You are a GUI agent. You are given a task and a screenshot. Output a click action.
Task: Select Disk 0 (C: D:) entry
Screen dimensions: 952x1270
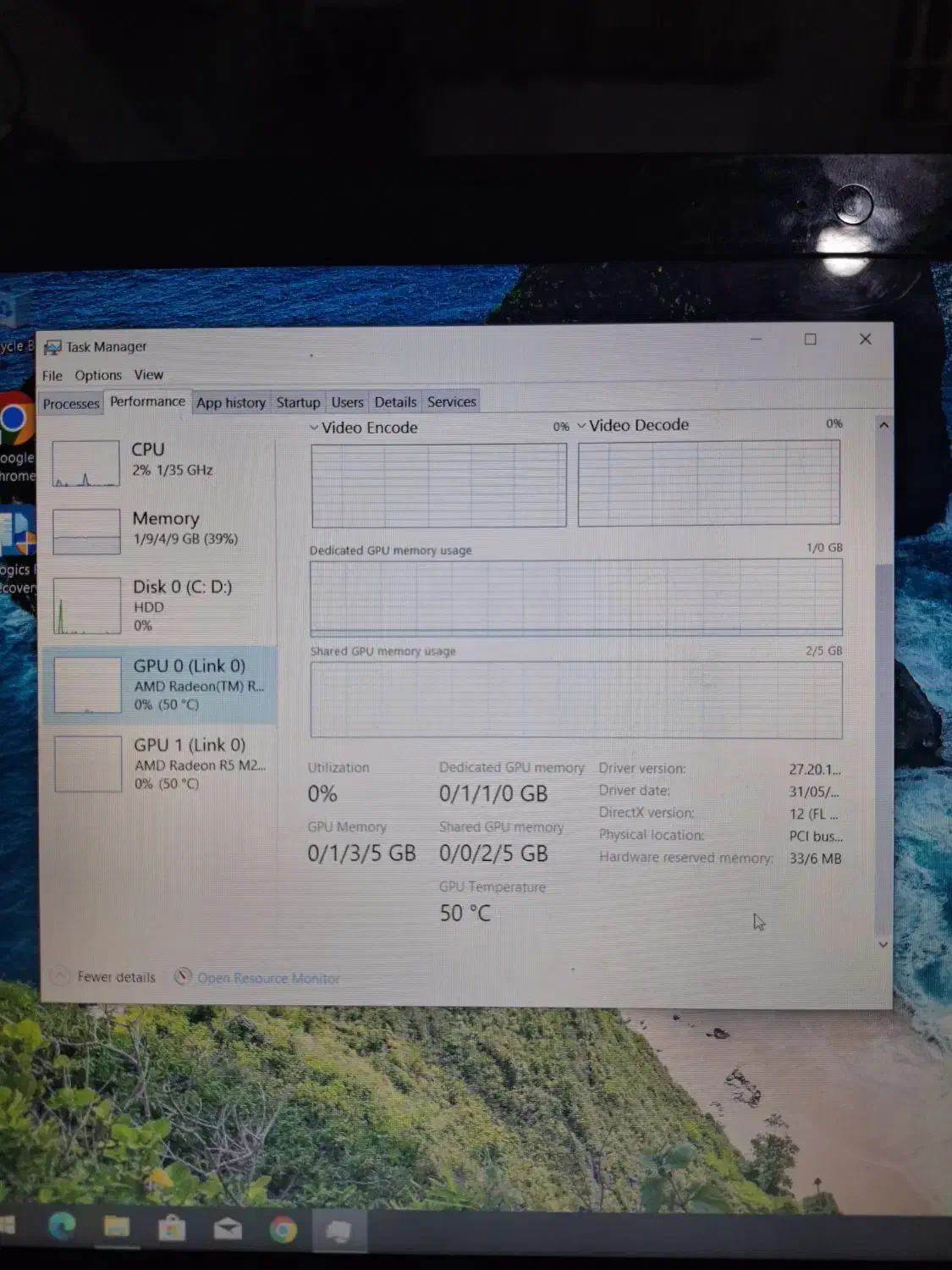[x=161, y=605]
